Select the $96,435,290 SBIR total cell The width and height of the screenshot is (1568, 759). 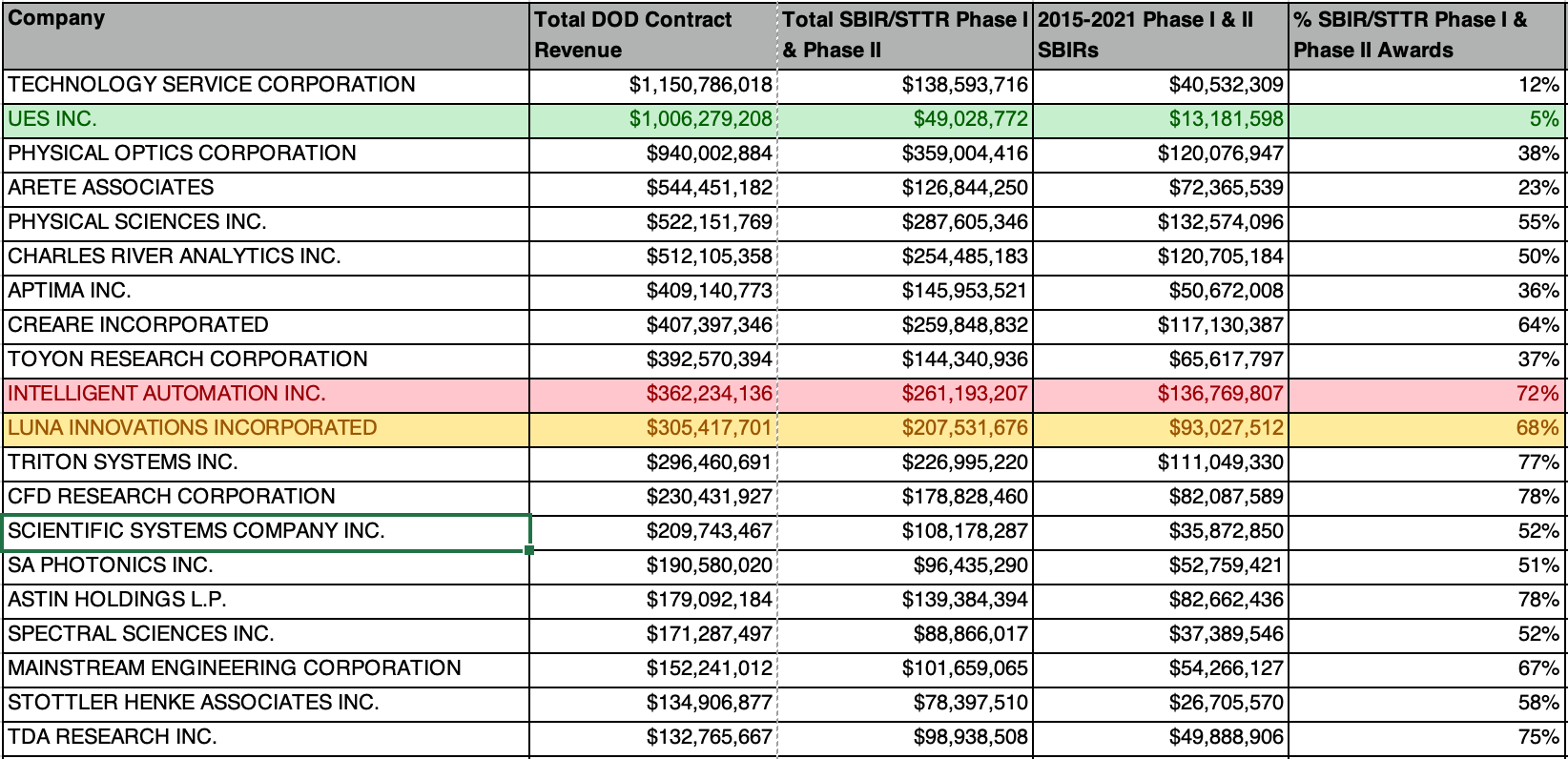pyautogui.click(x=905, y=566)
